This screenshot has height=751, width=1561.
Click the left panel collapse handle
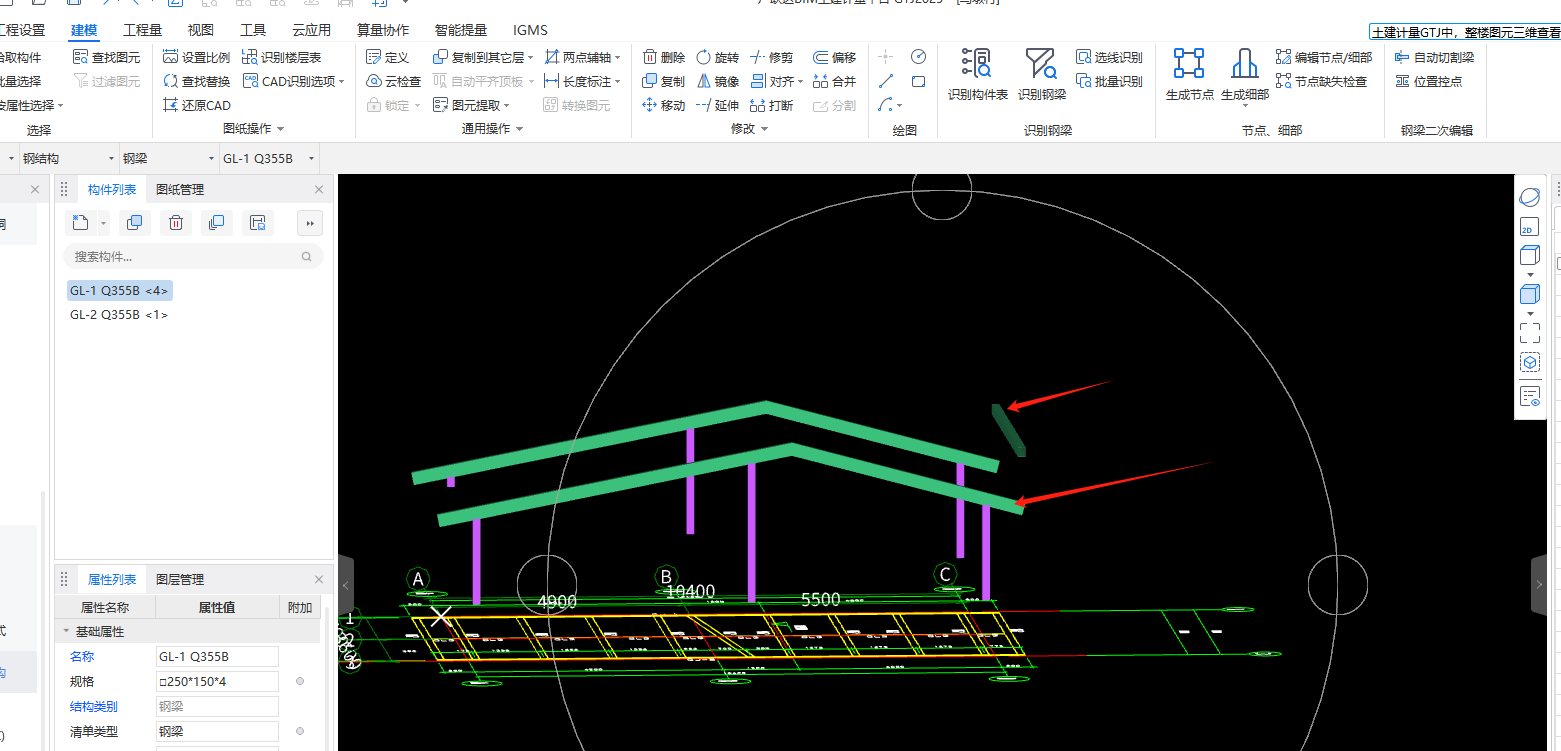pyautogui.click(x=345, y=585)
